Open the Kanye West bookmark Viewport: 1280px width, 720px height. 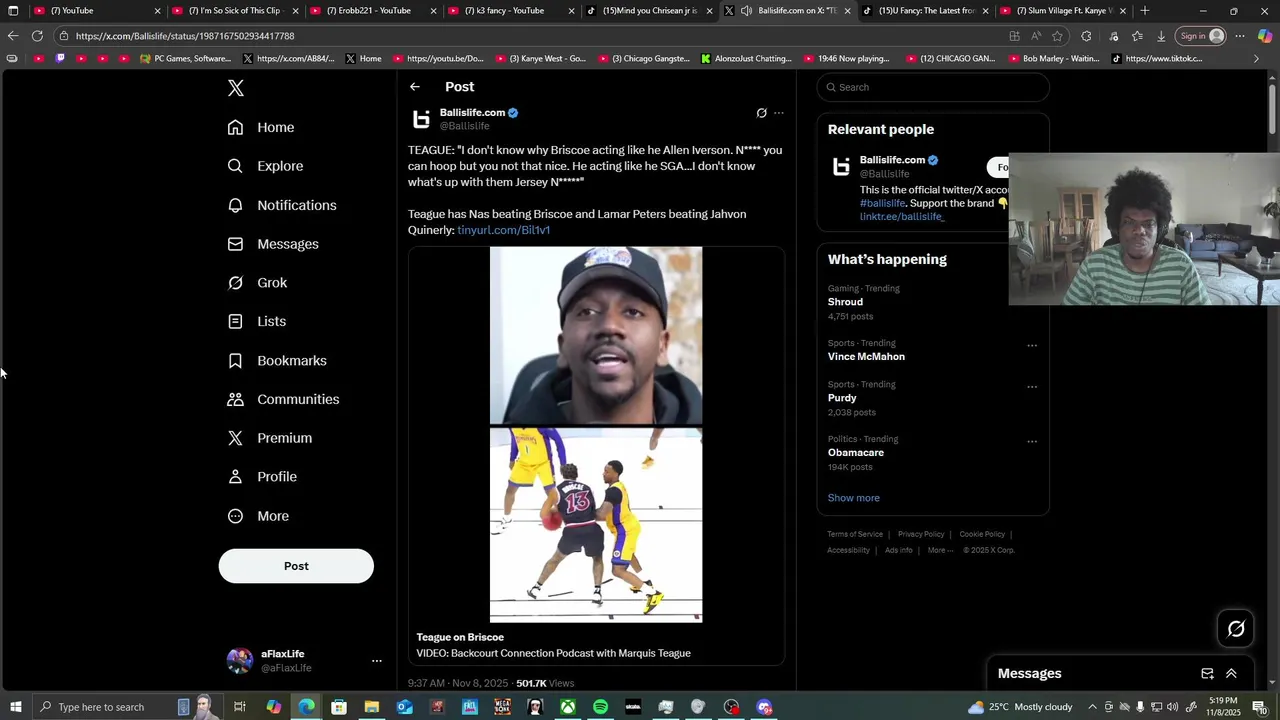(x=540, y=59)
